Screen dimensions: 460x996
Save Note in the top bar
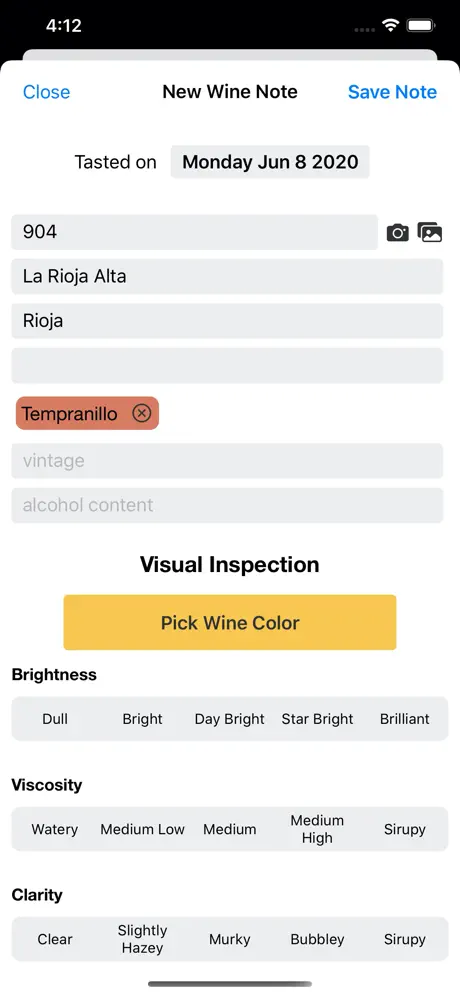pyautogui.click(x=392, y=92)
